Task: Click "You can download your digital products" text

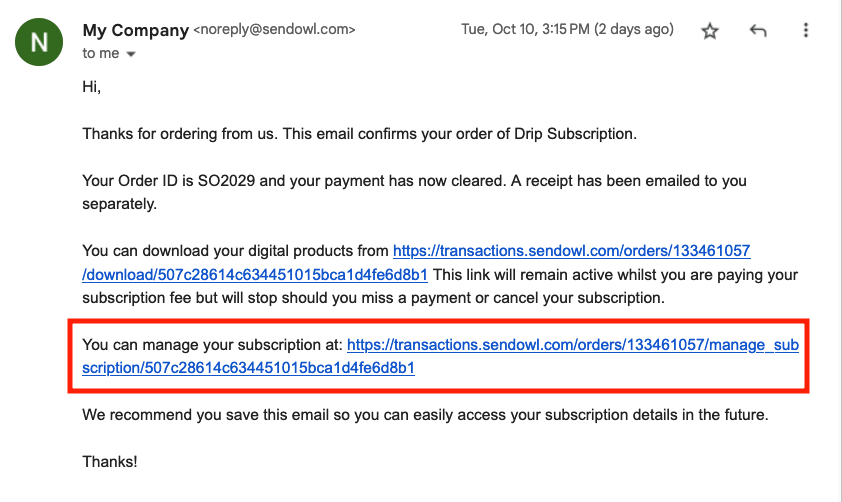Action: click(x=235, y=251)
